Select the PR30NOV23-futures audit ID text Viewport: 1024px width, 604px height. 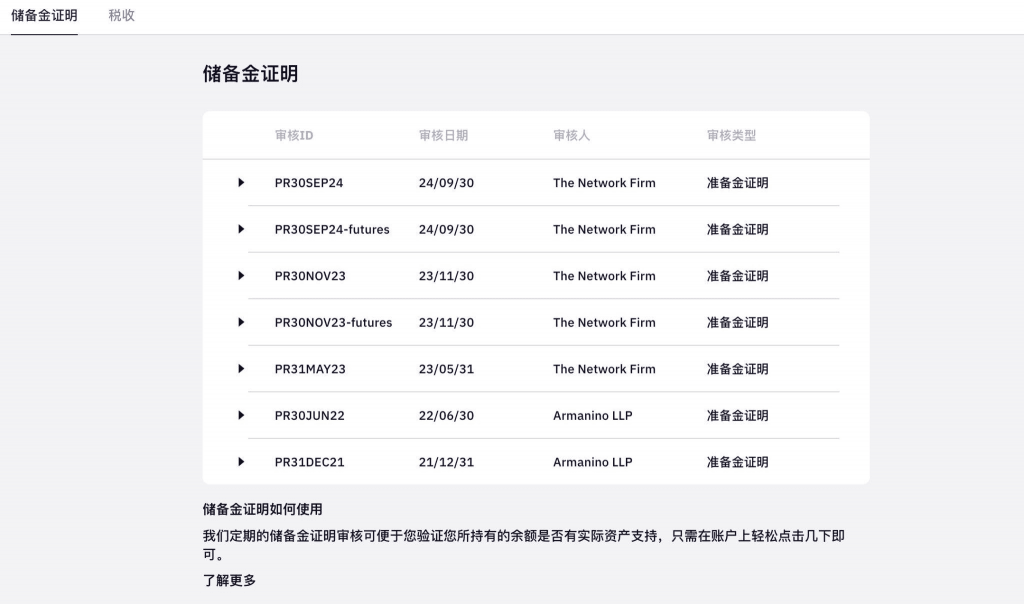[333, 322]
